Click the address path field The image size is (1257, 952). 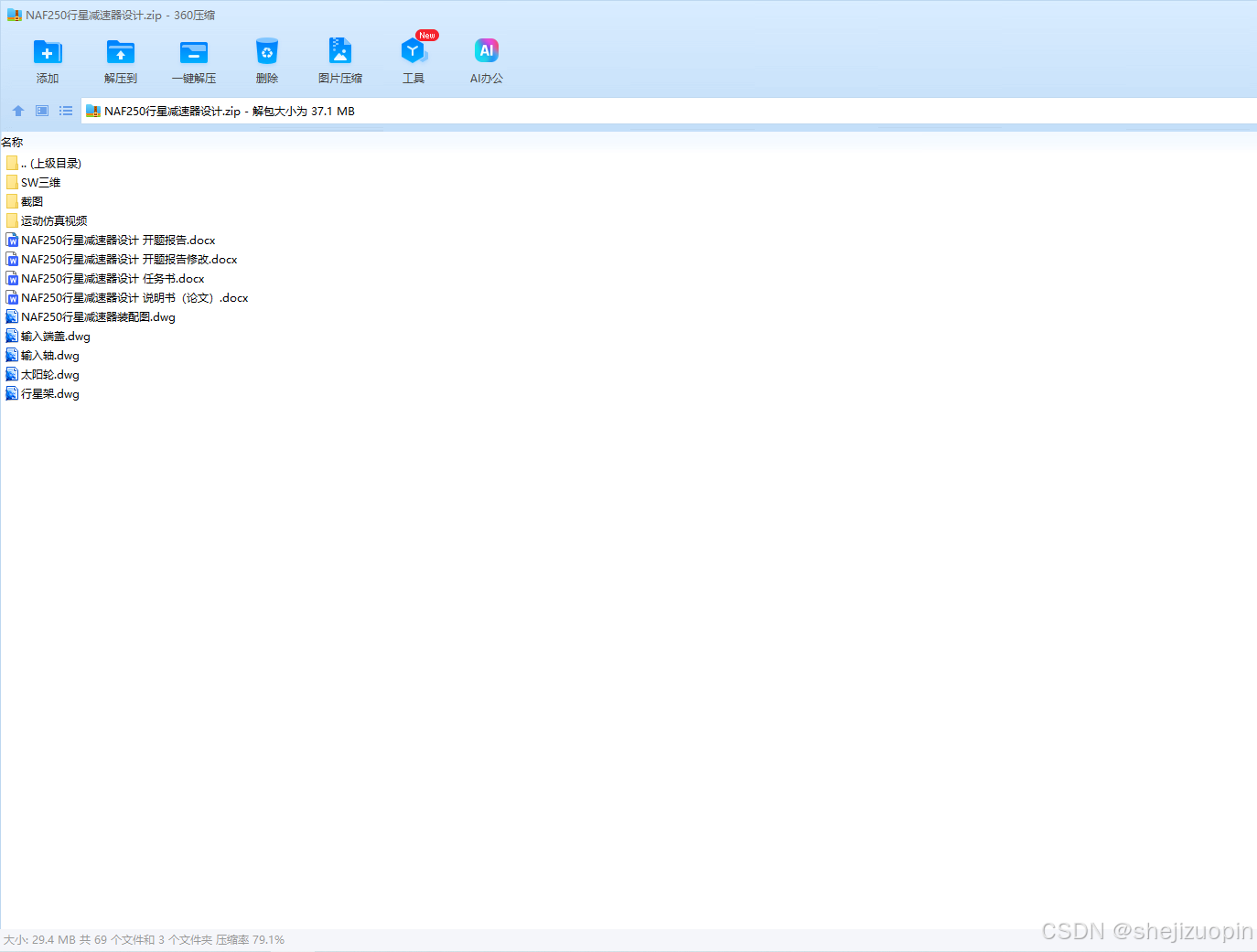669,111
